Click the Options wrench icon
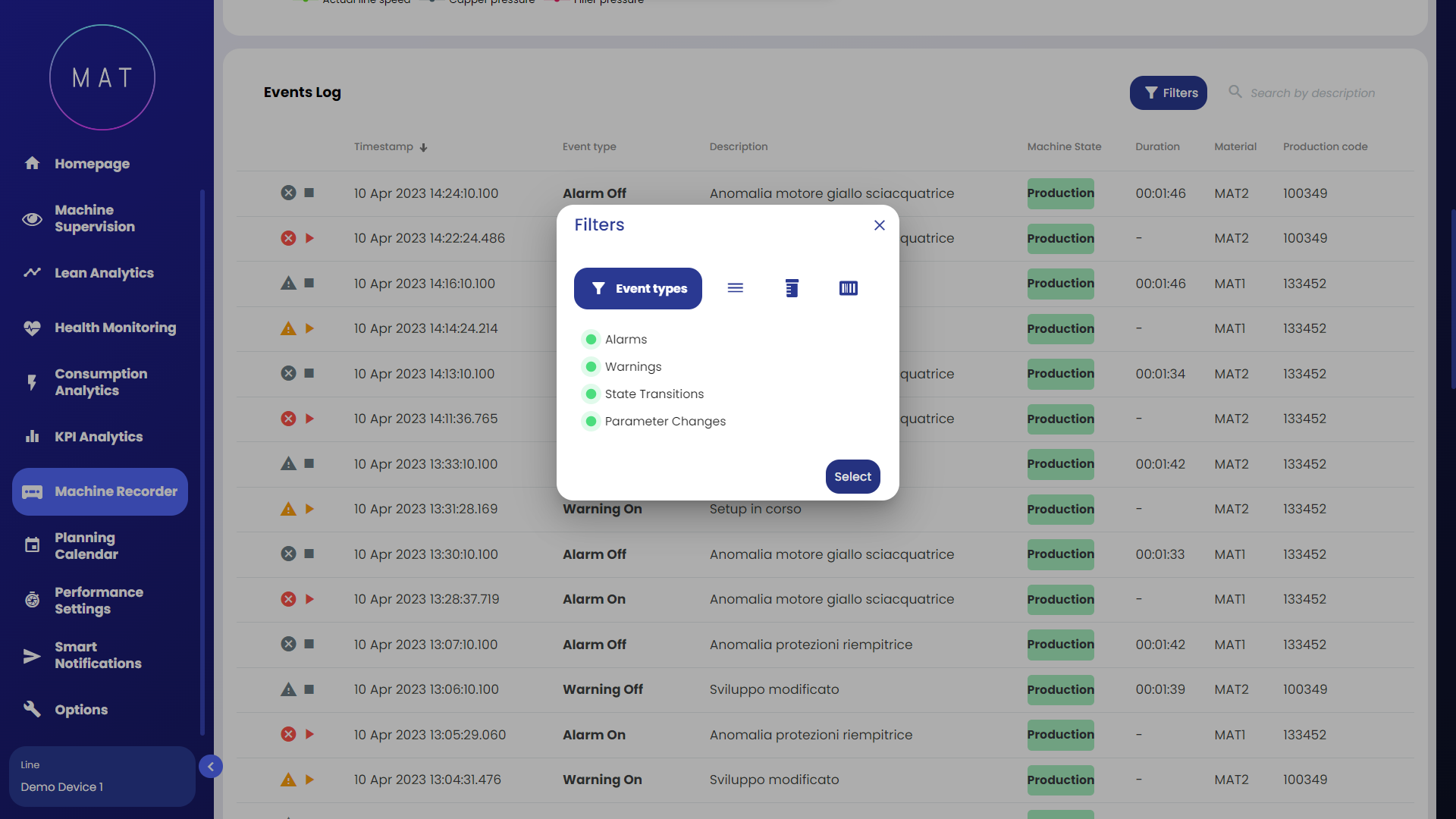The height and width of the screenshot is (819, 1456). pyautogui.click(x=32, y=710)
